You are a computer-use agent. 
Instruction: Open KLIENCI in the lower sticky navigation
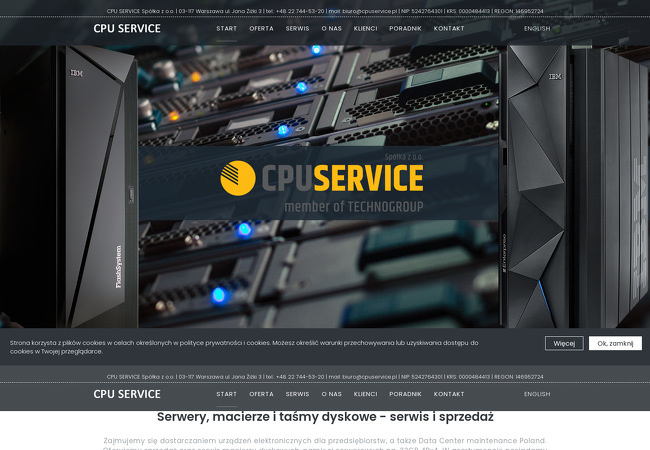[x=365, y=394]
